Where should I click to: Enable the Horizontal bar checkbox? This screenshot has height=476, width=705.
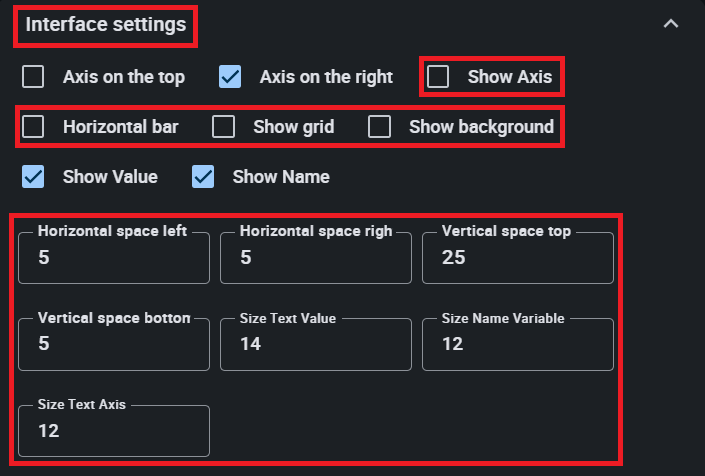34,127
